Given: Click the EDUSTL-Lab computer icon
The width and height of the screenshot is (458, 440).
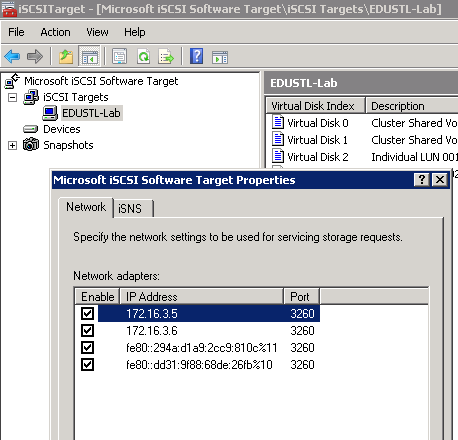Looking at the screenshot, I should 50,113.
